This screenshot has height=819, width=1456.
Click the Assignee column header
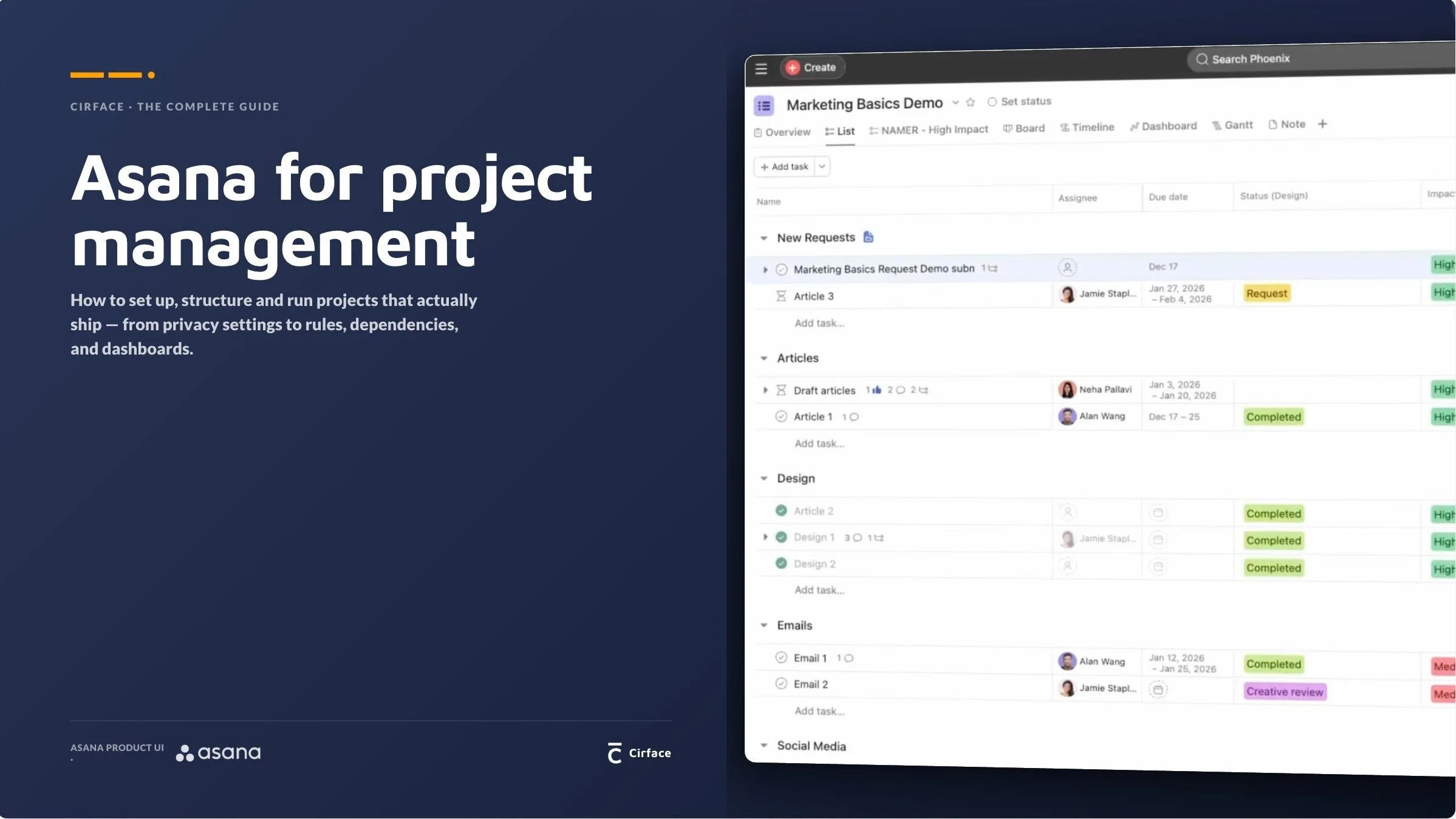[1078, 198]
